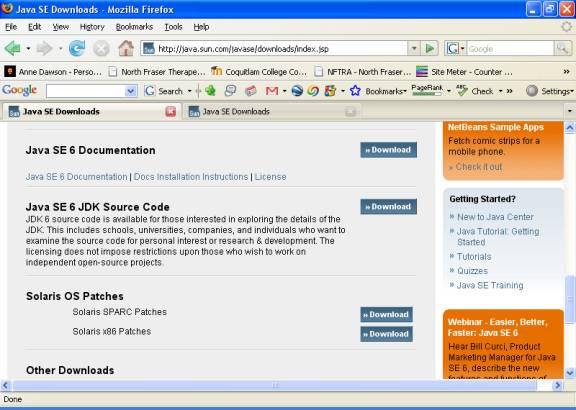The height and width of the screenshot is (410, 576).
Task: Expand the address bar URL history dropdown
Action: click(414, 48)
